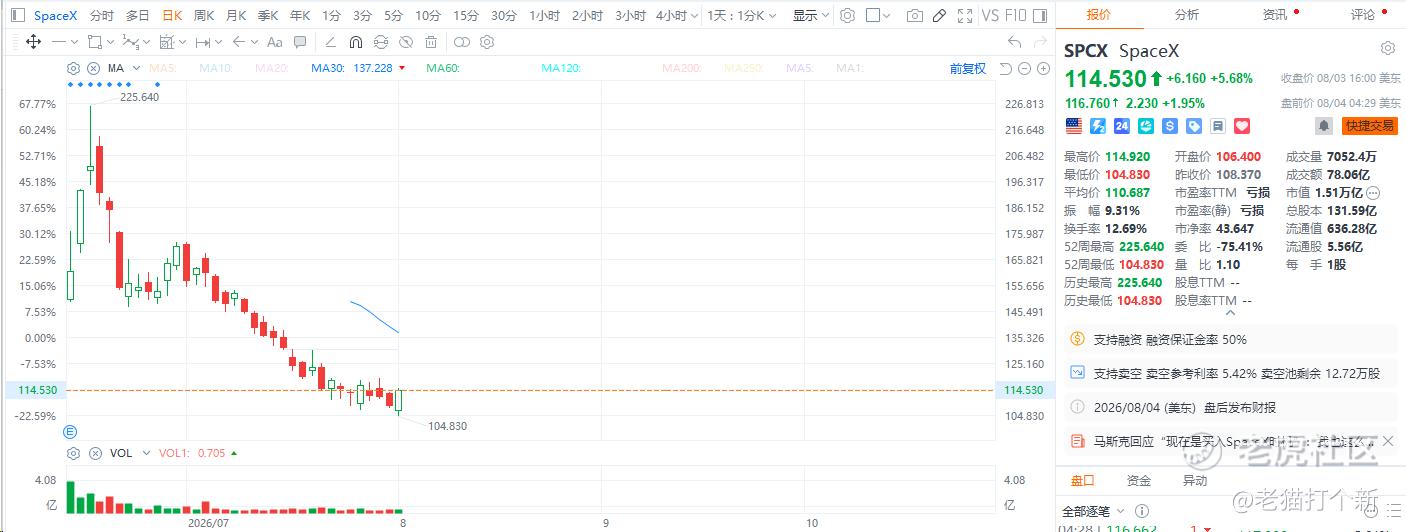Open the 资讯 news tab
Viewport: 1406px width, 532px height.
(1275, 14)
